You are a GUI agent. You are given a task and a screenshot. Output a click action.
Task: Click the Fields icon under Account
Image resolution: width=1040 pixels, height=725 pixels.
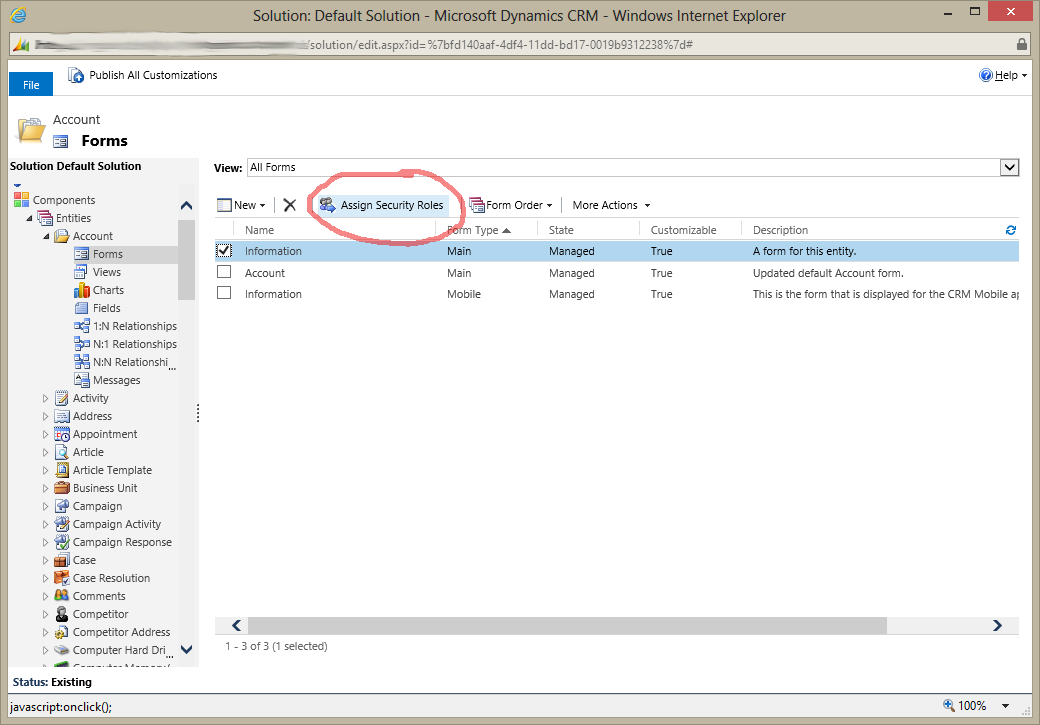click(81, 308)
